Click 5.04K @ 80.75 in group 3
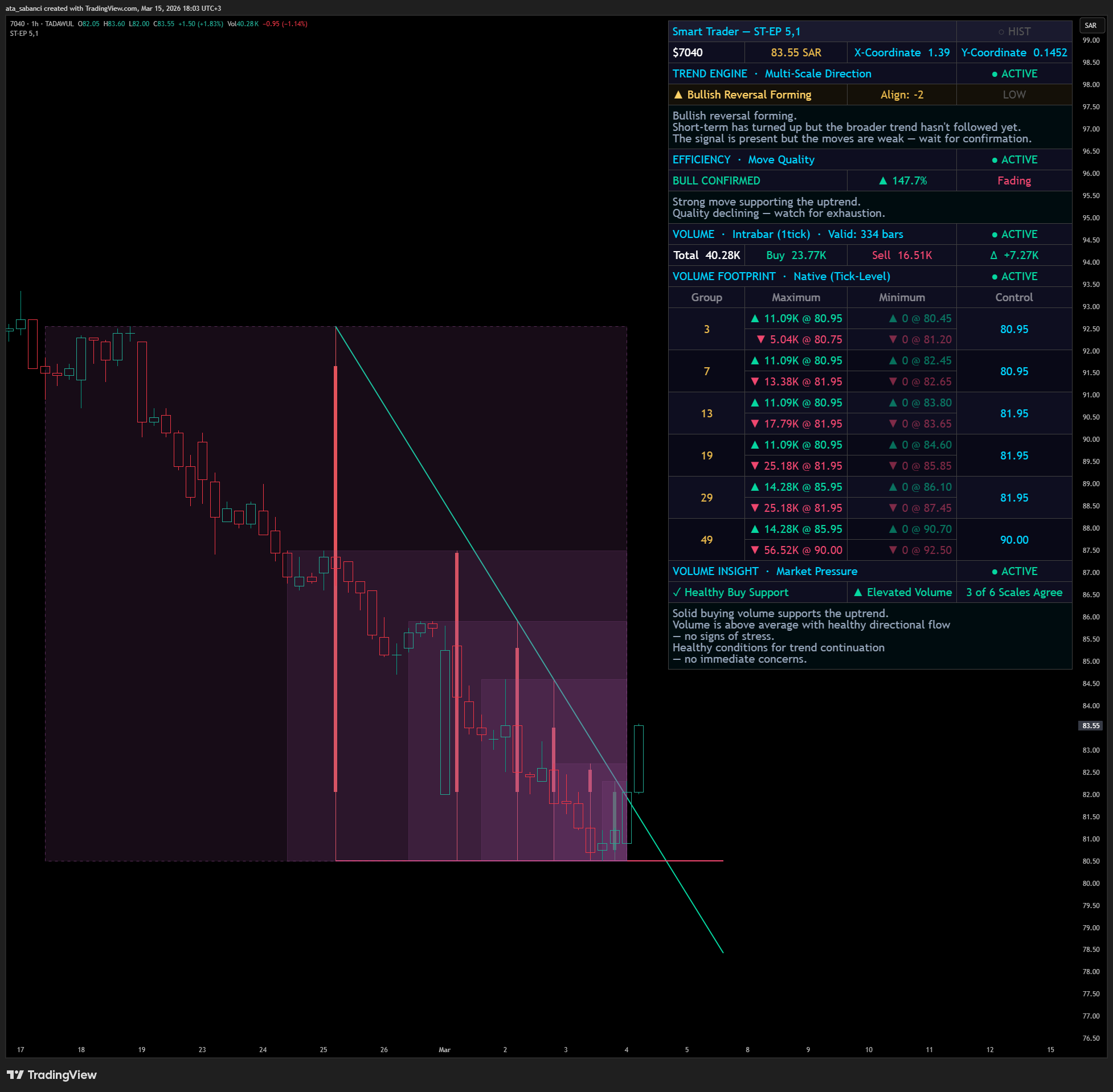 coord(799,339)
